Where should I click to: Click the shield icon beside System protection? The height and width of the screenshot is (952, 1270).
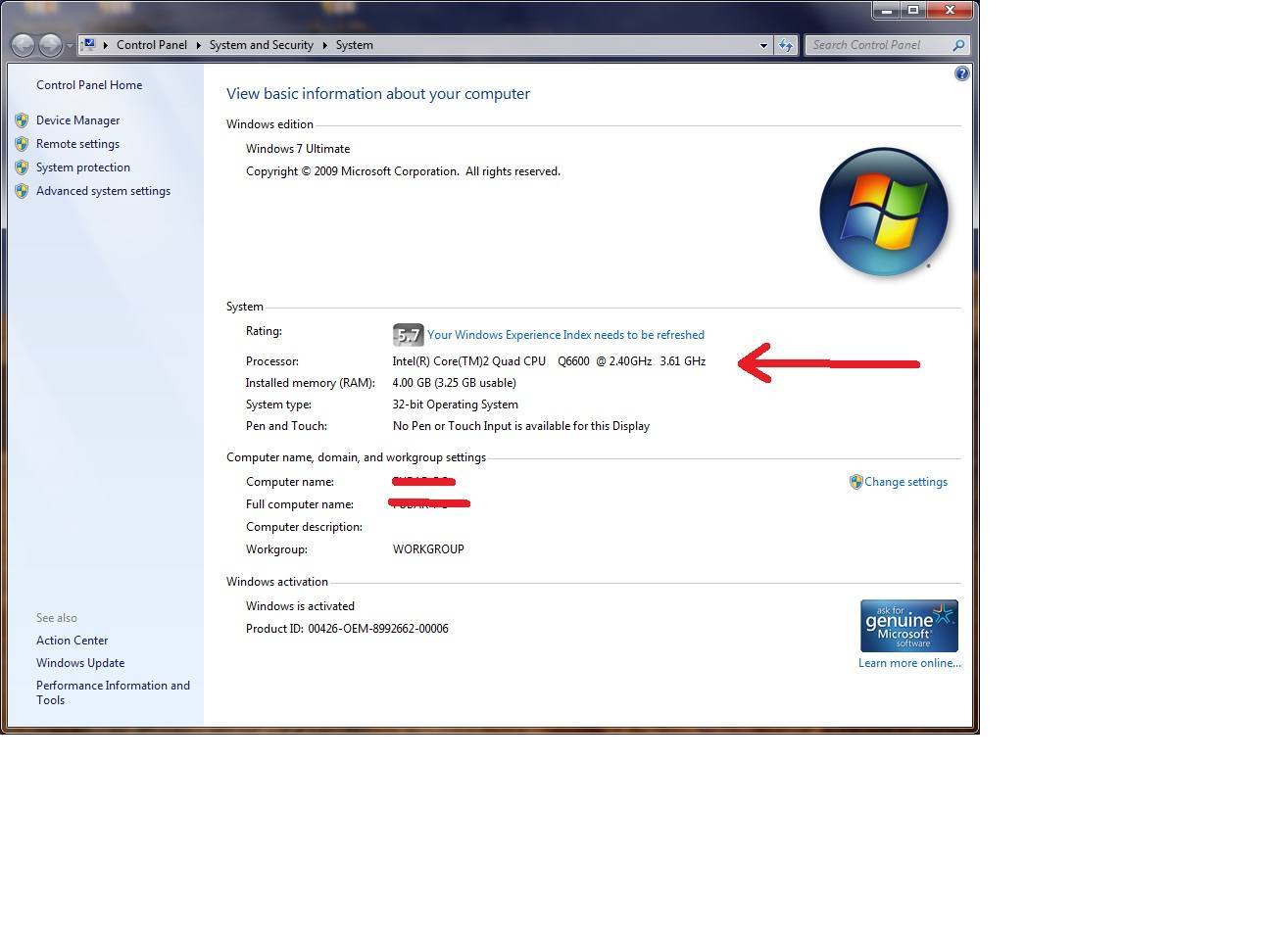(22, 167)
